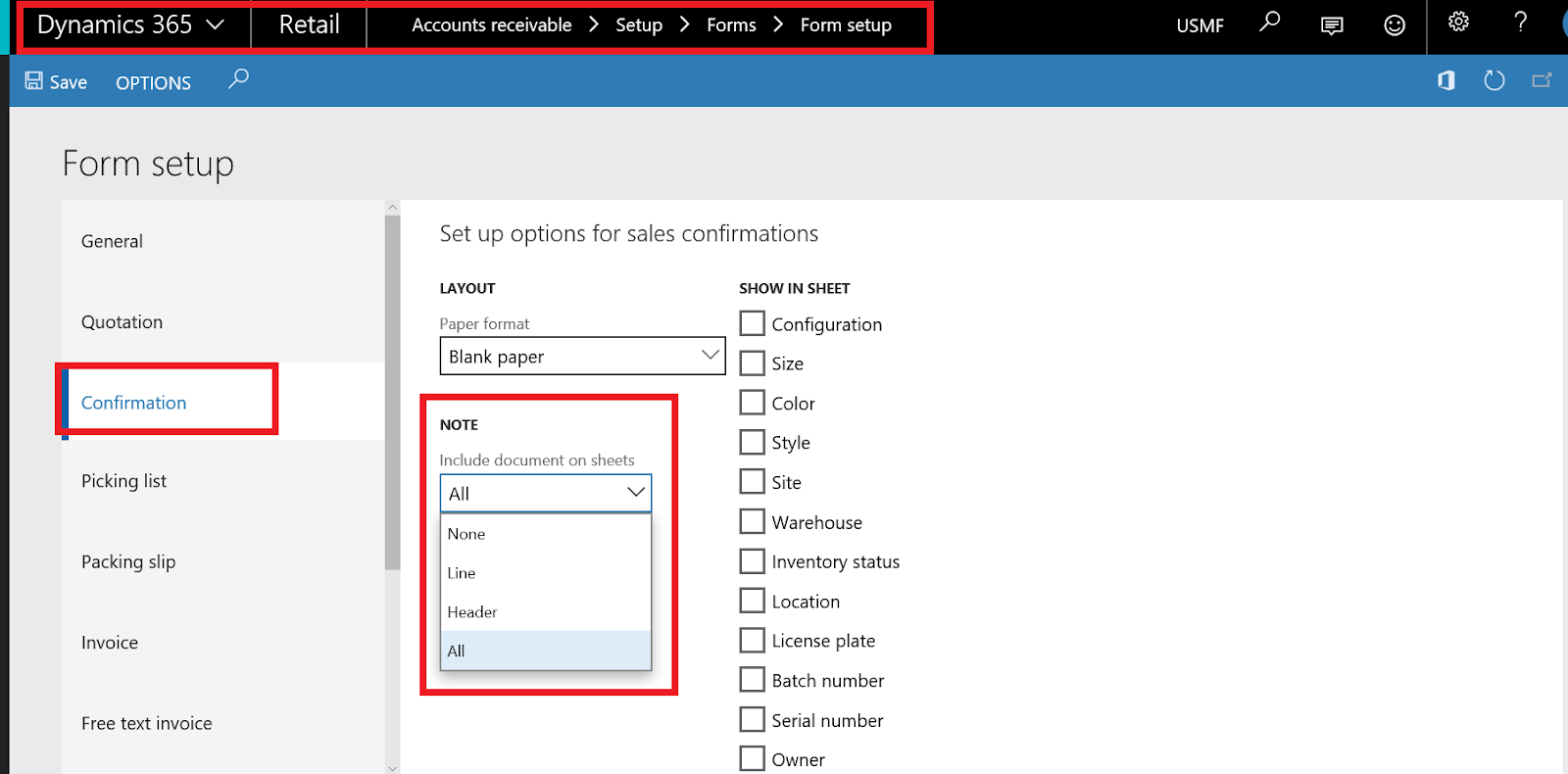Check the Batch number checkbox
1568x774 pixels.
[753, 680]
